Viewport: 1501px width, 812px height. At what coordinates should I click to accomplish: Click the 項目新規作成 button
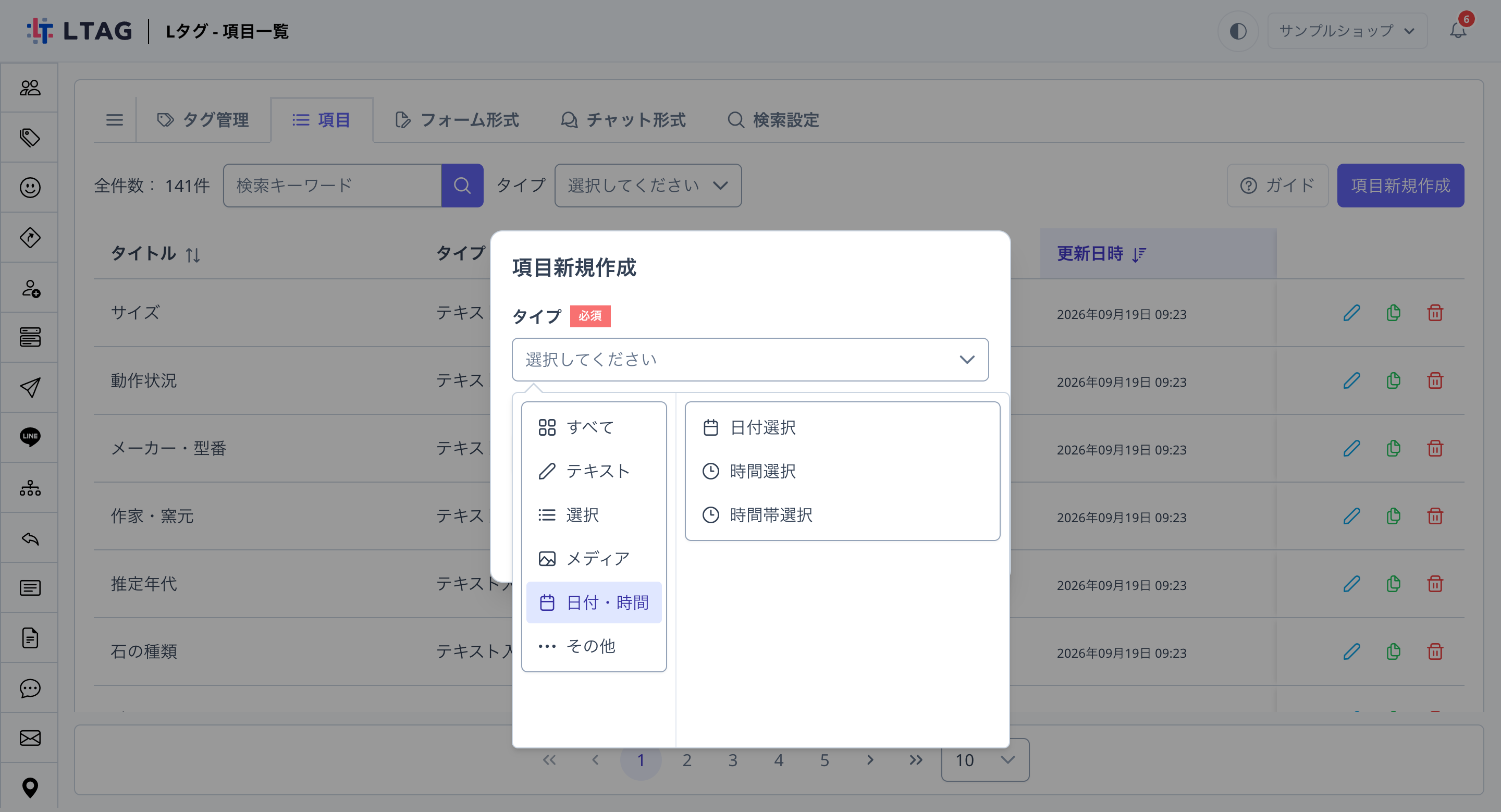1400,185
